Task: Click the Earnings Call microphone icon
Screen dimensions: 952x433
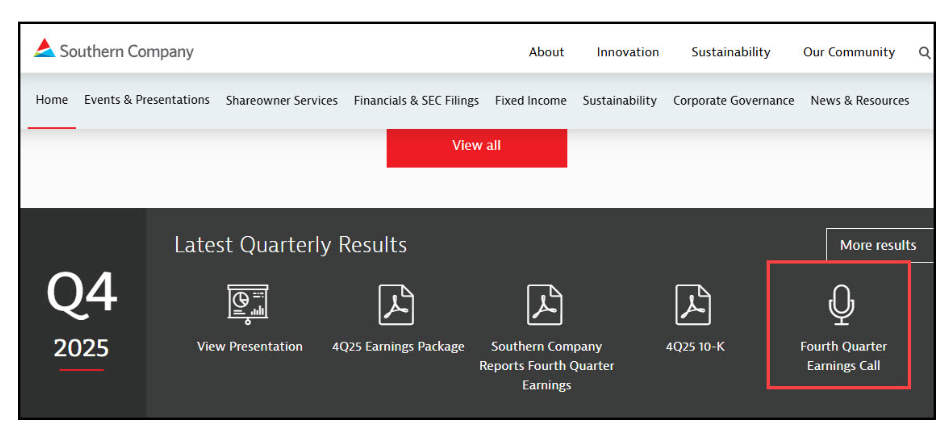Action: pyautogui.click(x=842, y=304)
